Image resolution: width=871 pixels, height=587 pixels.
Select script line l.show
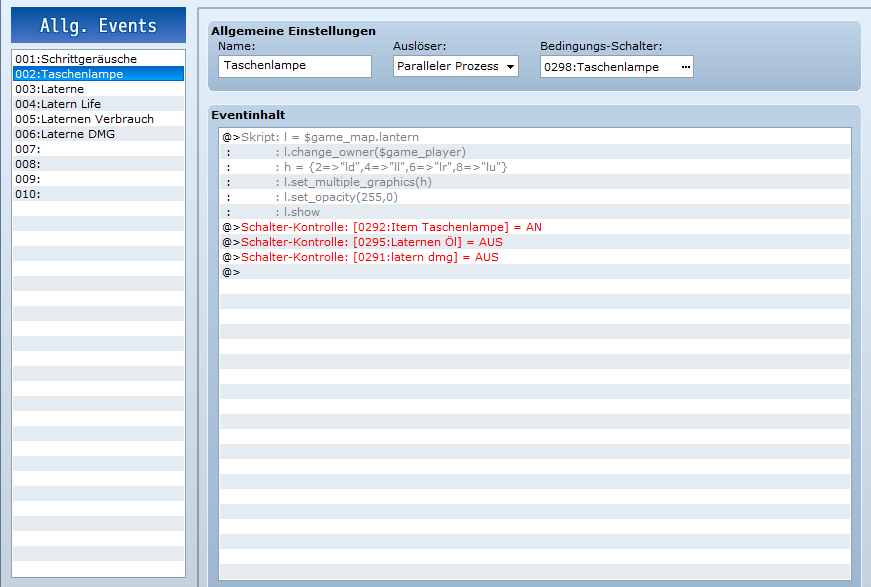click(535, 212)
